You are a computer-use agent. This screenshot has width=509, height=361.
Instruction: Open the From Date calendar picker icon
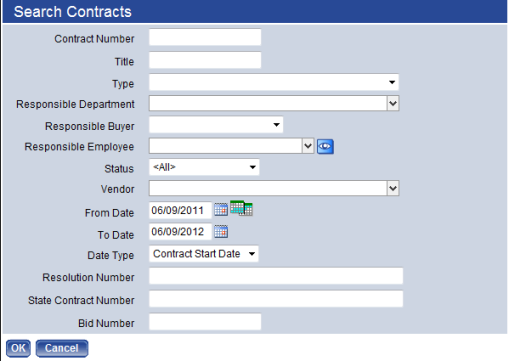221,210
